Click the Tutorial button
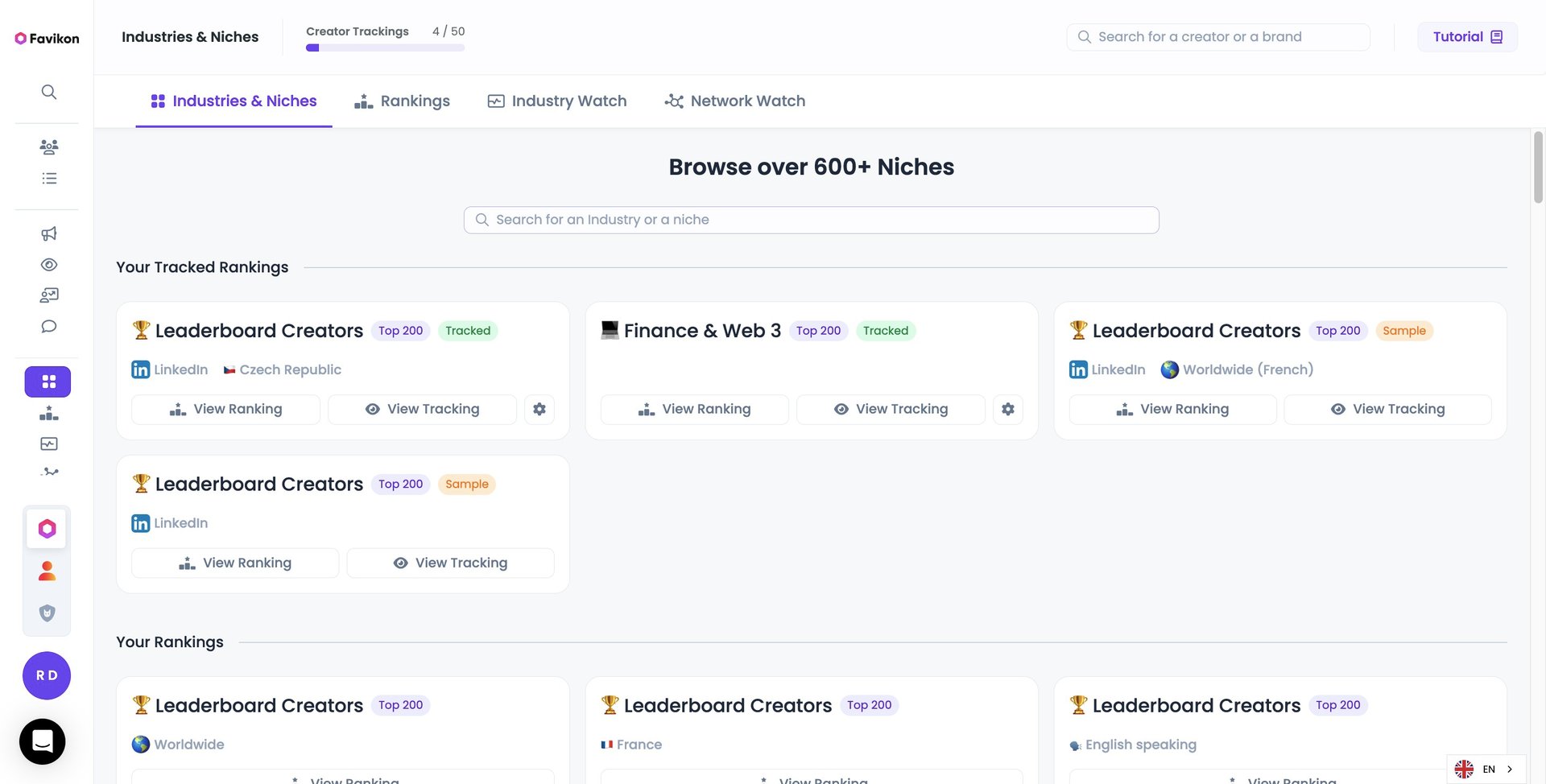 pos(1467,37)
